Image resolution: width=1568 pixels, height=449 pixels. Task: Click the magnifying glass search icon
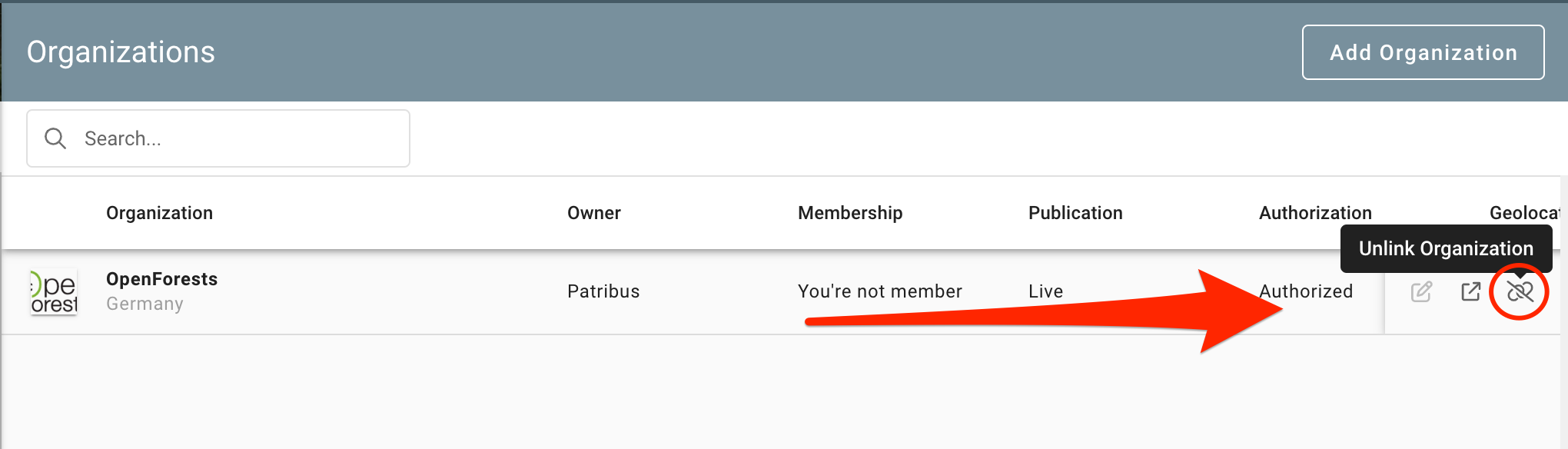[x=55, y=138]
